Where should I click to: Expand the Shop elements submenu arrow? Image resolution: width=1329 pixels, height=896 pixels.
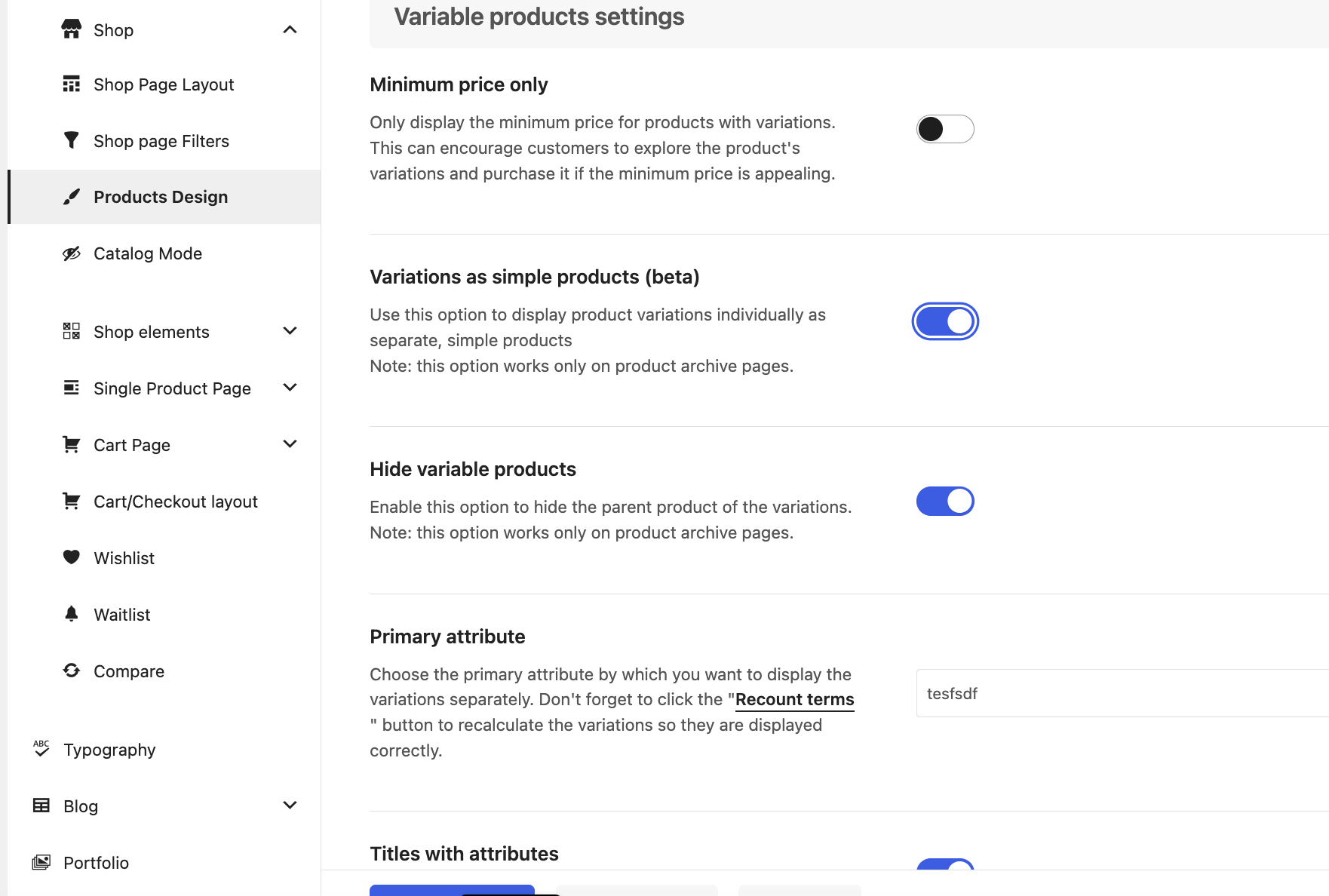point(290,331)
